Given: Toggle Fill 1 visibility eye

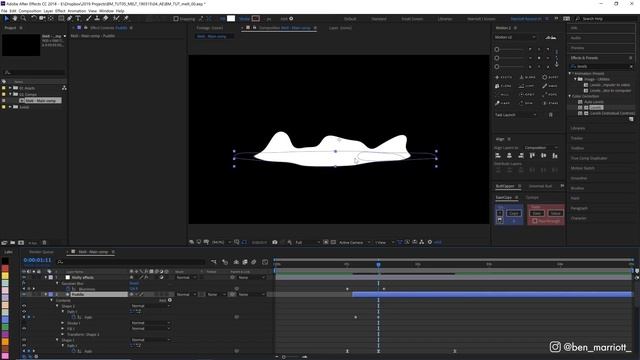Looking at the screenshot, I should (24, 329).
